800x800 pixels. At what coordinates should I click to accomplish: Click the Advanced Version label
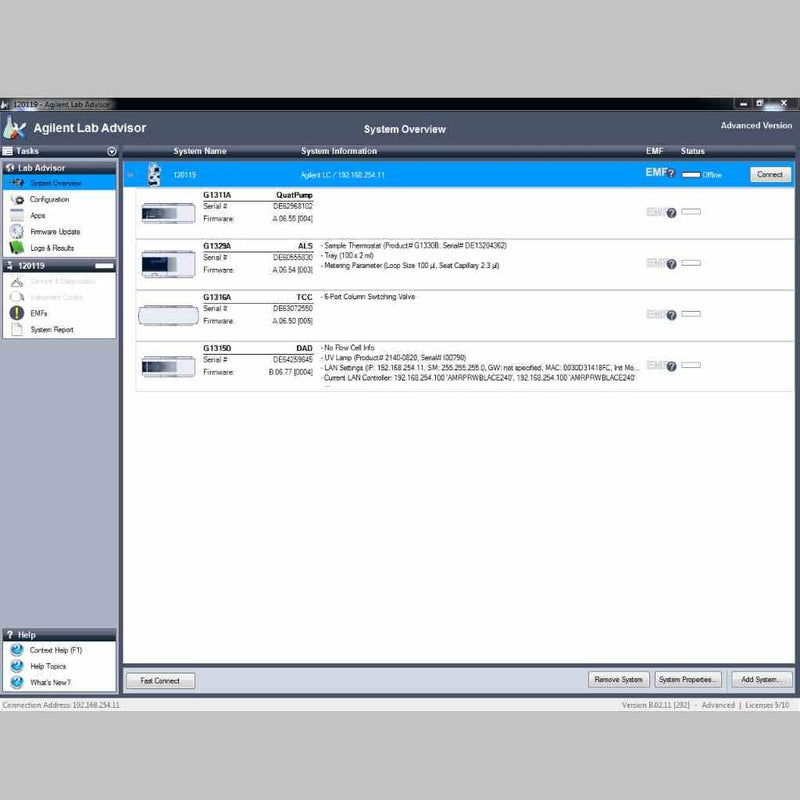[x=756, y=126]
